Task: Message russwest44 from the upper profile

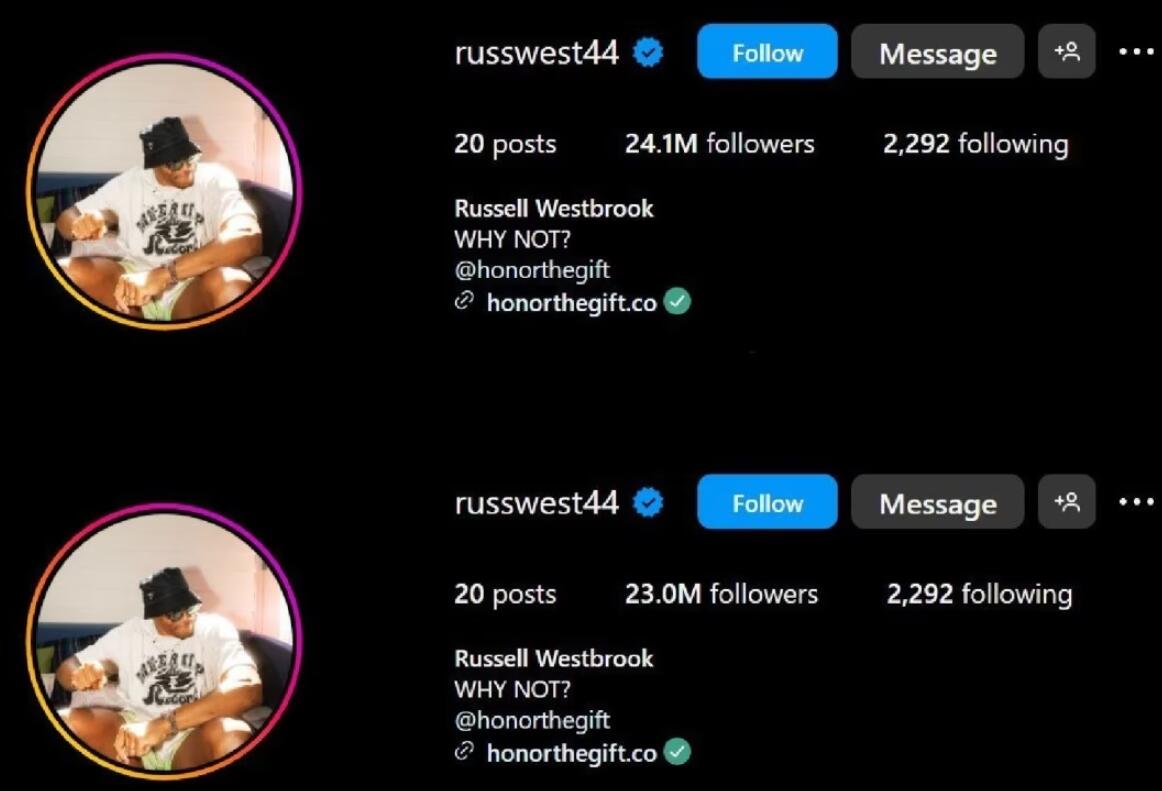Action: coord(937,51)
